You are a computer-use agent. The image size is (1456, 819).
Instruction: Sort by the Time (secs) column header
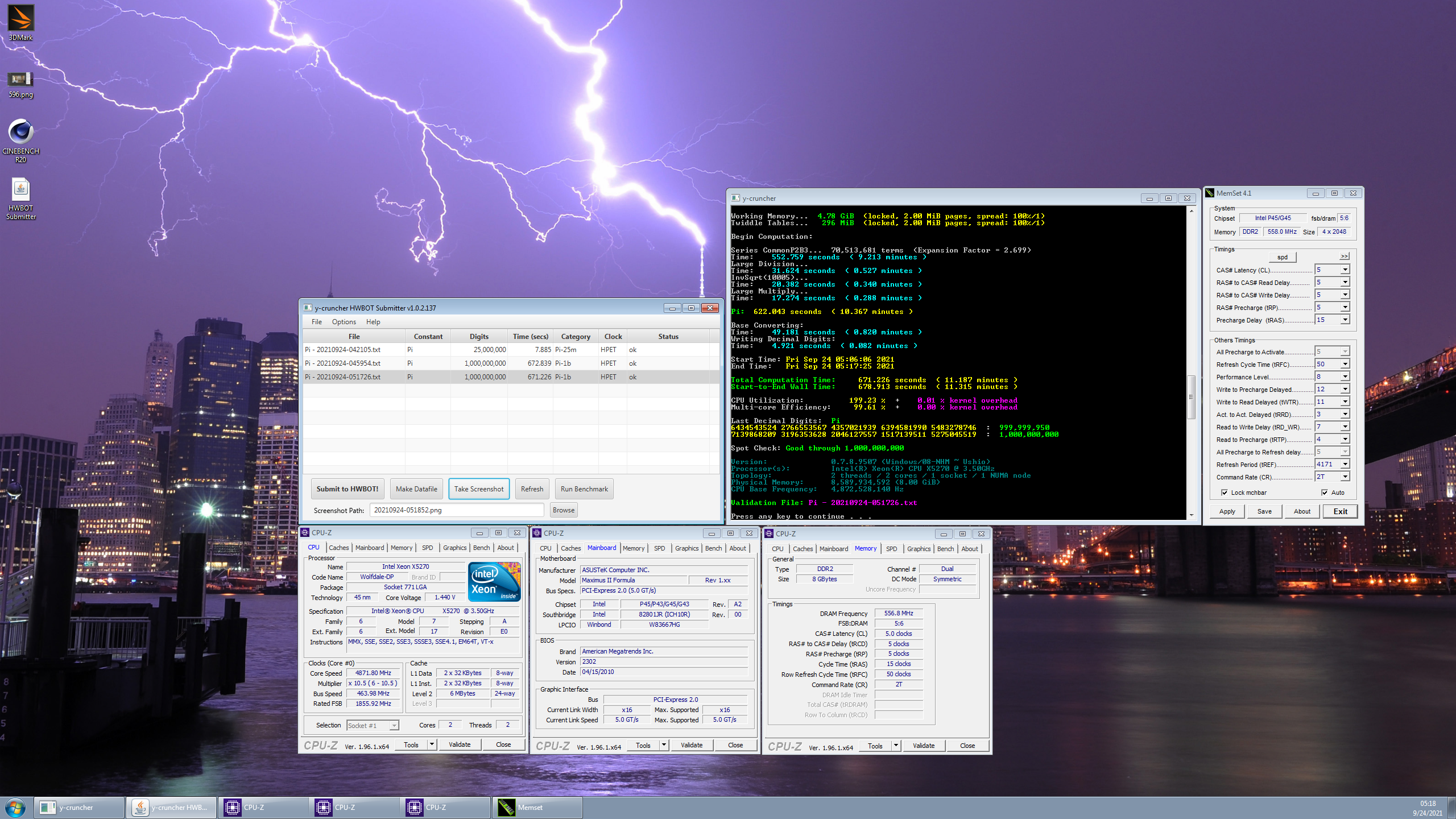tap(531, 337)
